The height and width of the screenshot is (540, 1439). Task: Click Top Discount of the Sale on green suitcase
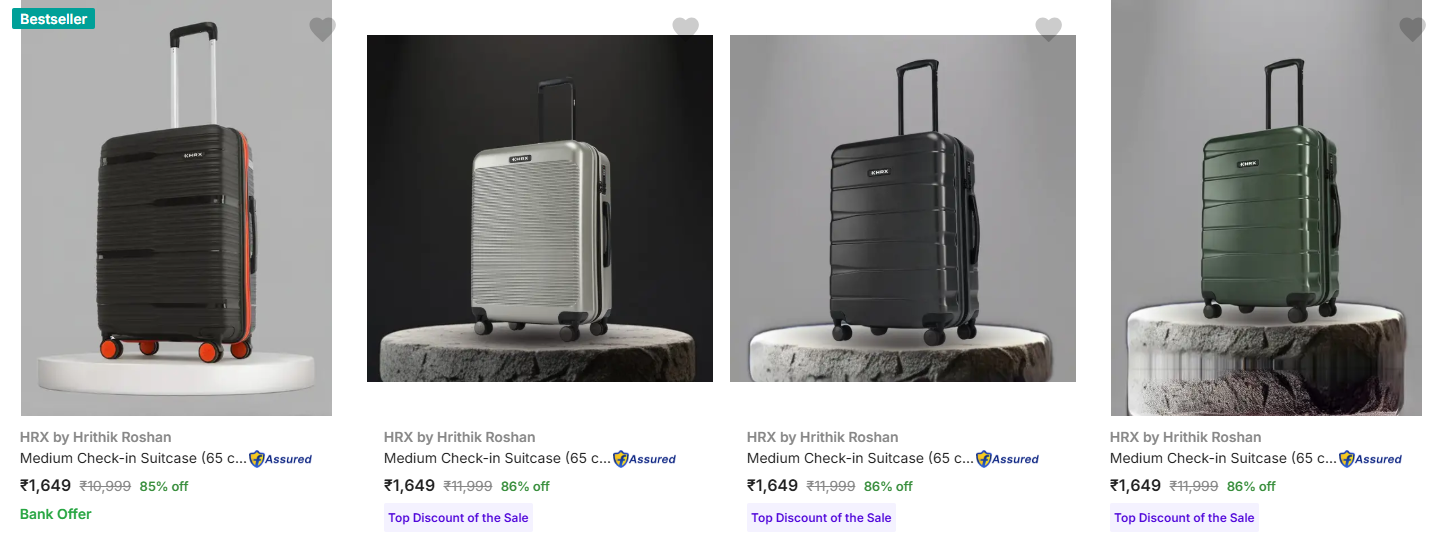click(x=1184, y=518)
